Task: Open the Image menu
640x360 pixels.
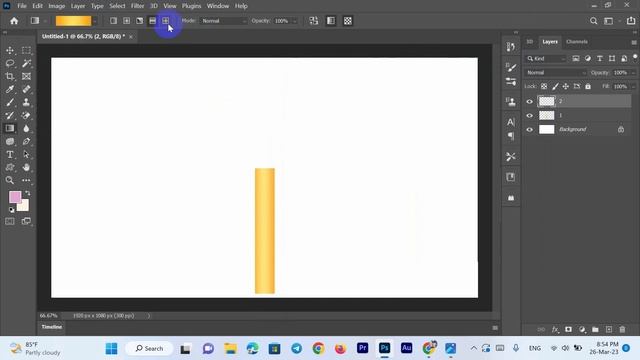Action: (56, 6)
